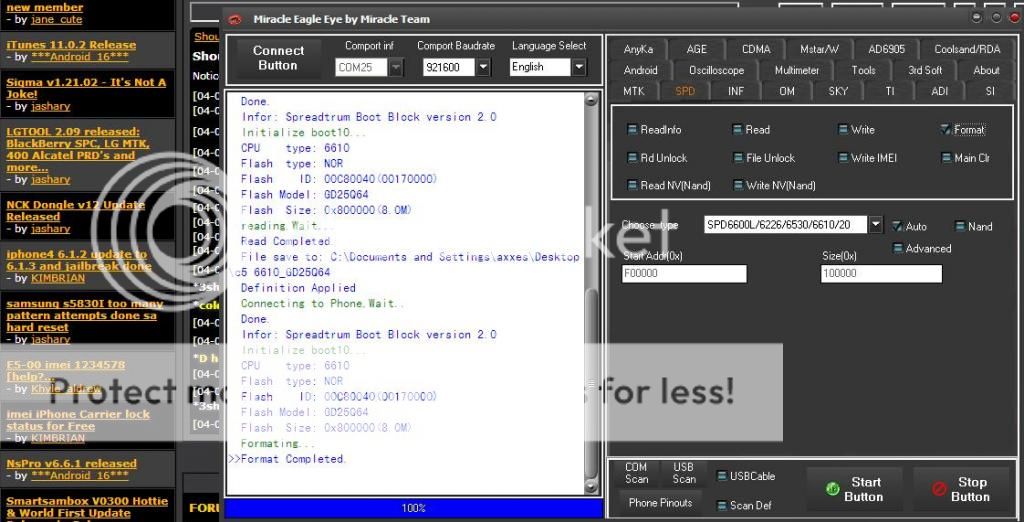Viewport: 1024px width, 522px height.
Task: Select the File Unlock option
Action: click(x=739, y=157)
